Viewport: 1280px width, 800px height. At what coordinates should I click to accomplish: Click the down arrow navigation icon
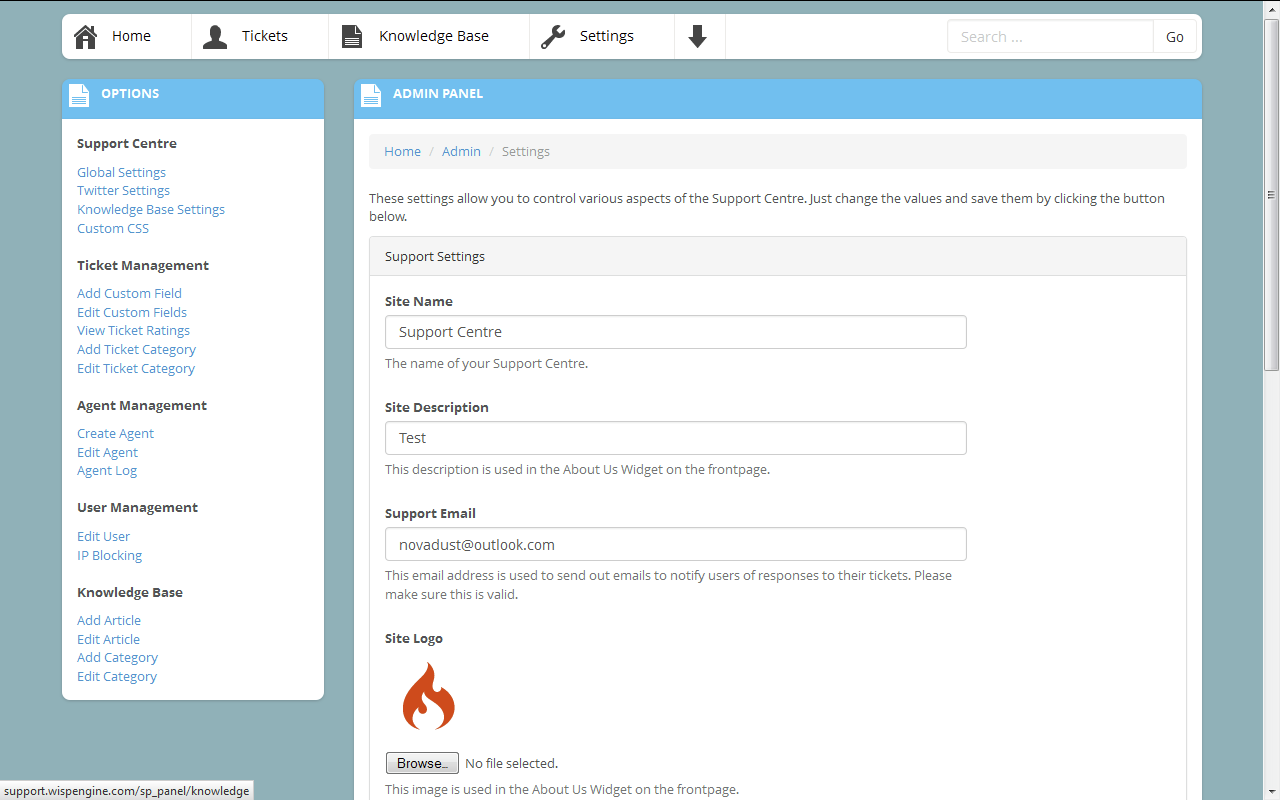pyautogui.click(x=698, y=37)
